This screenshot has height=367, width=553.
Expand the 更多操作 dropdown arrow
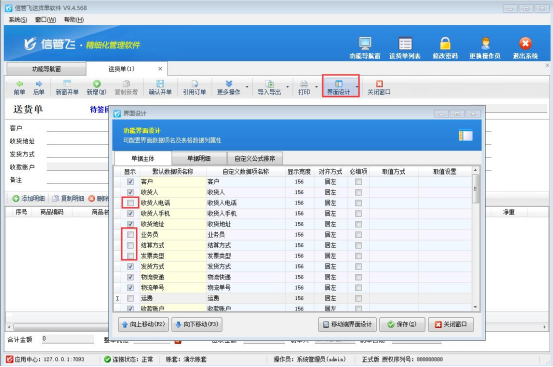pos(247,87)
